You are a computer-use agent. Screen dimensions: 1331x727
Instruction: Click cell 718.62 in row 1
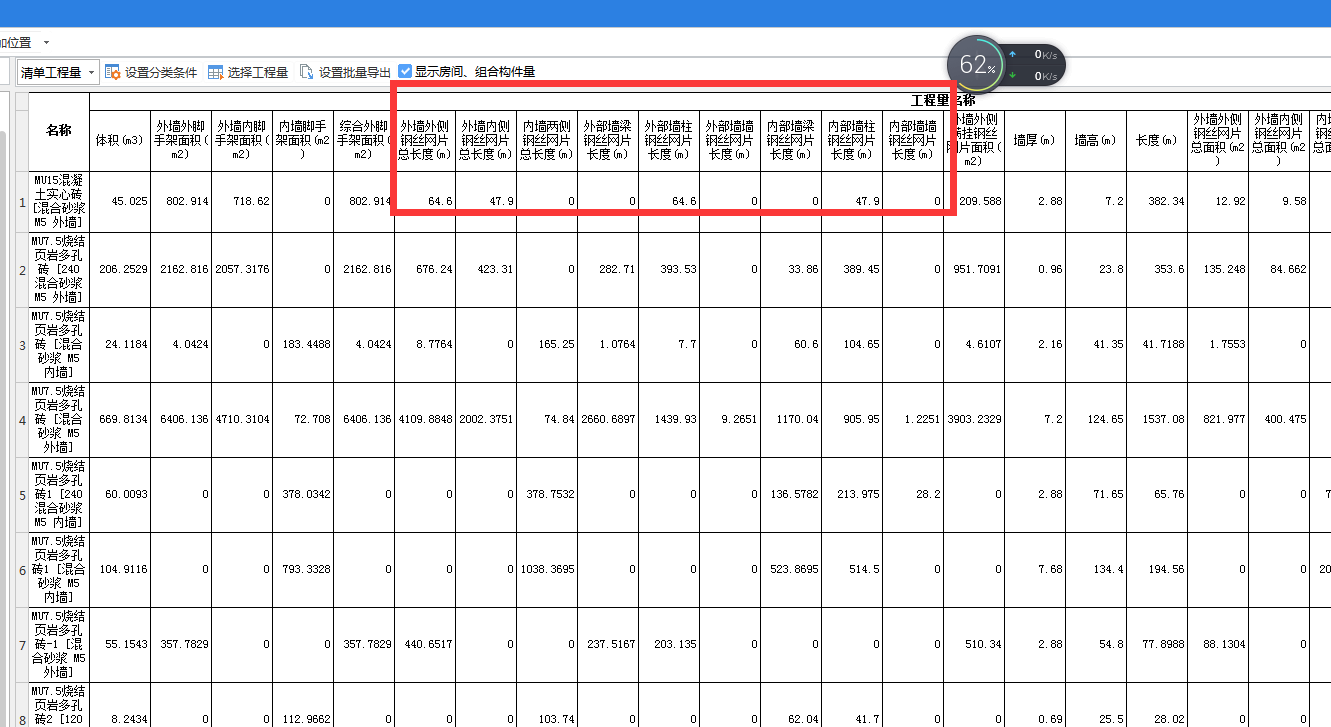point(241,202)
